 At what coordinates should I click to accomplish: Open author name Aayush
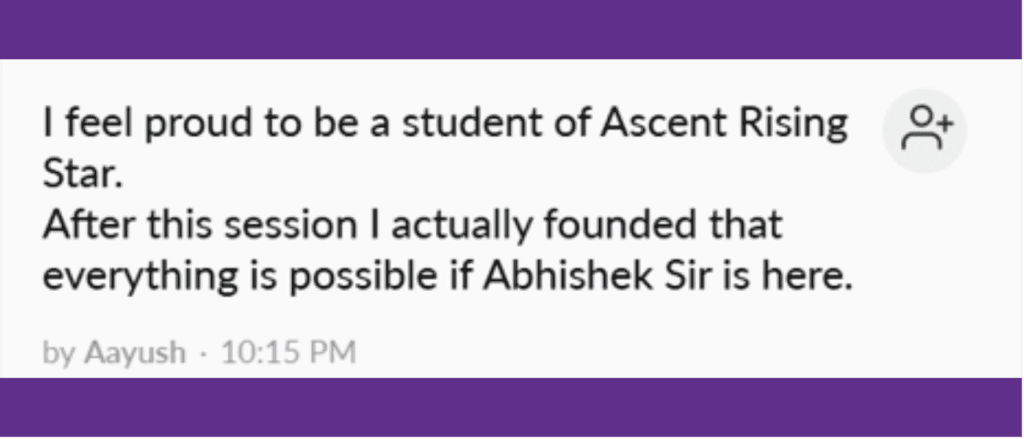(135, 353)
